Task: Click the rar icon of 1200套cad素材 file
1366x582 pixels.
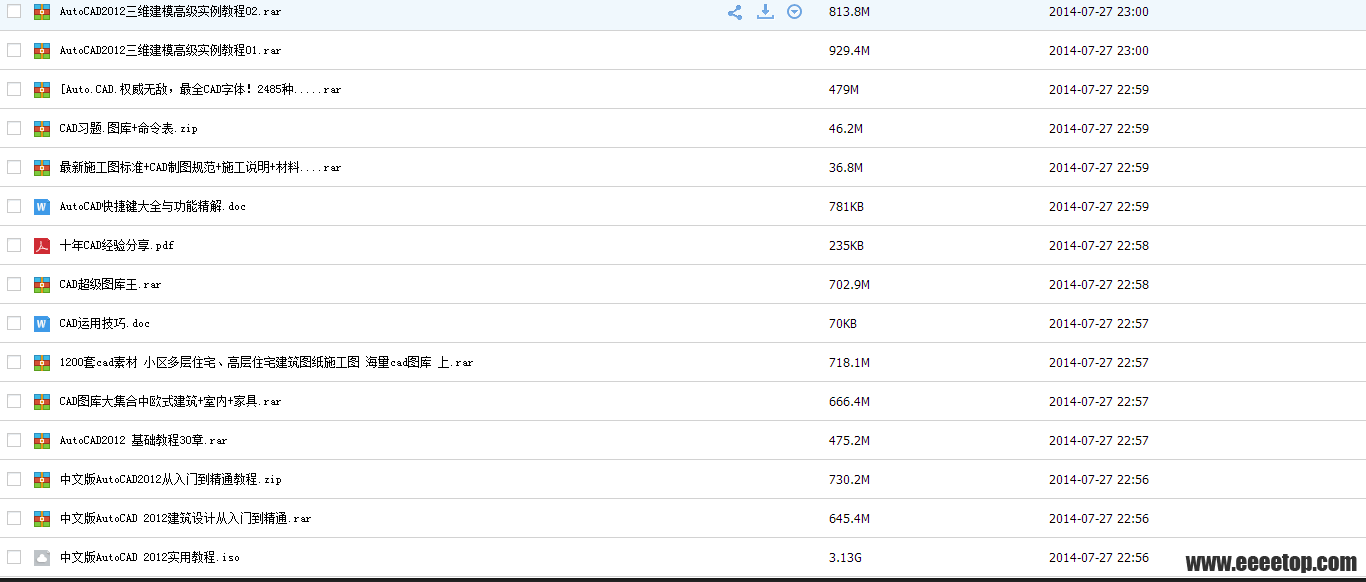Action: tap(42, 363)
